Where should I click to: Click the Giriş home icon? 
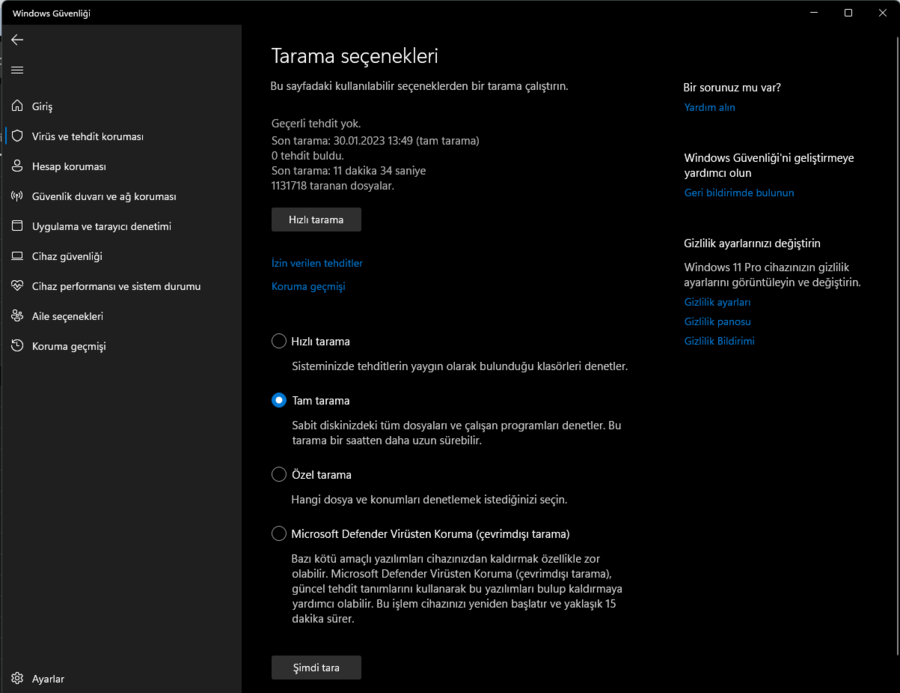(17, 106)
